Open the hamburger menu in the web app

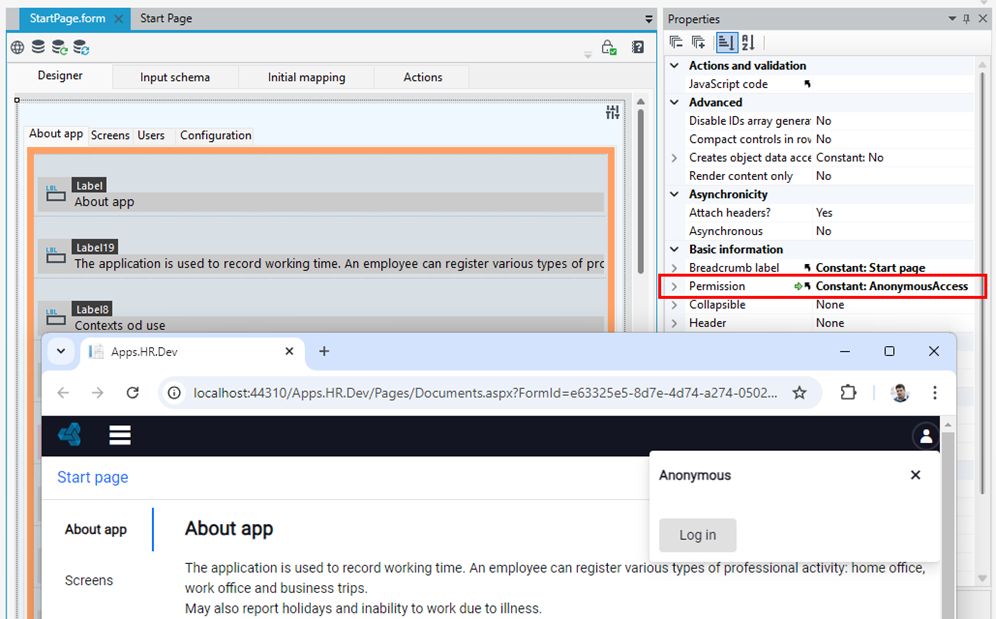pyautogui.click(x=120, y=435)
